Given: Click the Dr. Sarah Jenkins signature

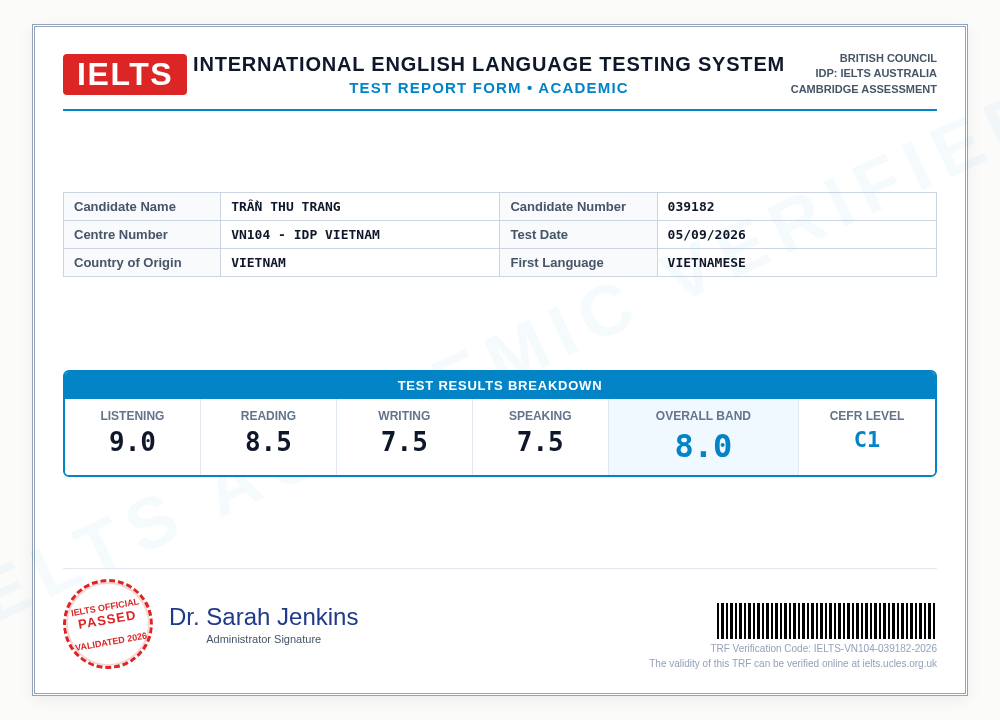Looking at the screenshot, I should pos(263,617).
